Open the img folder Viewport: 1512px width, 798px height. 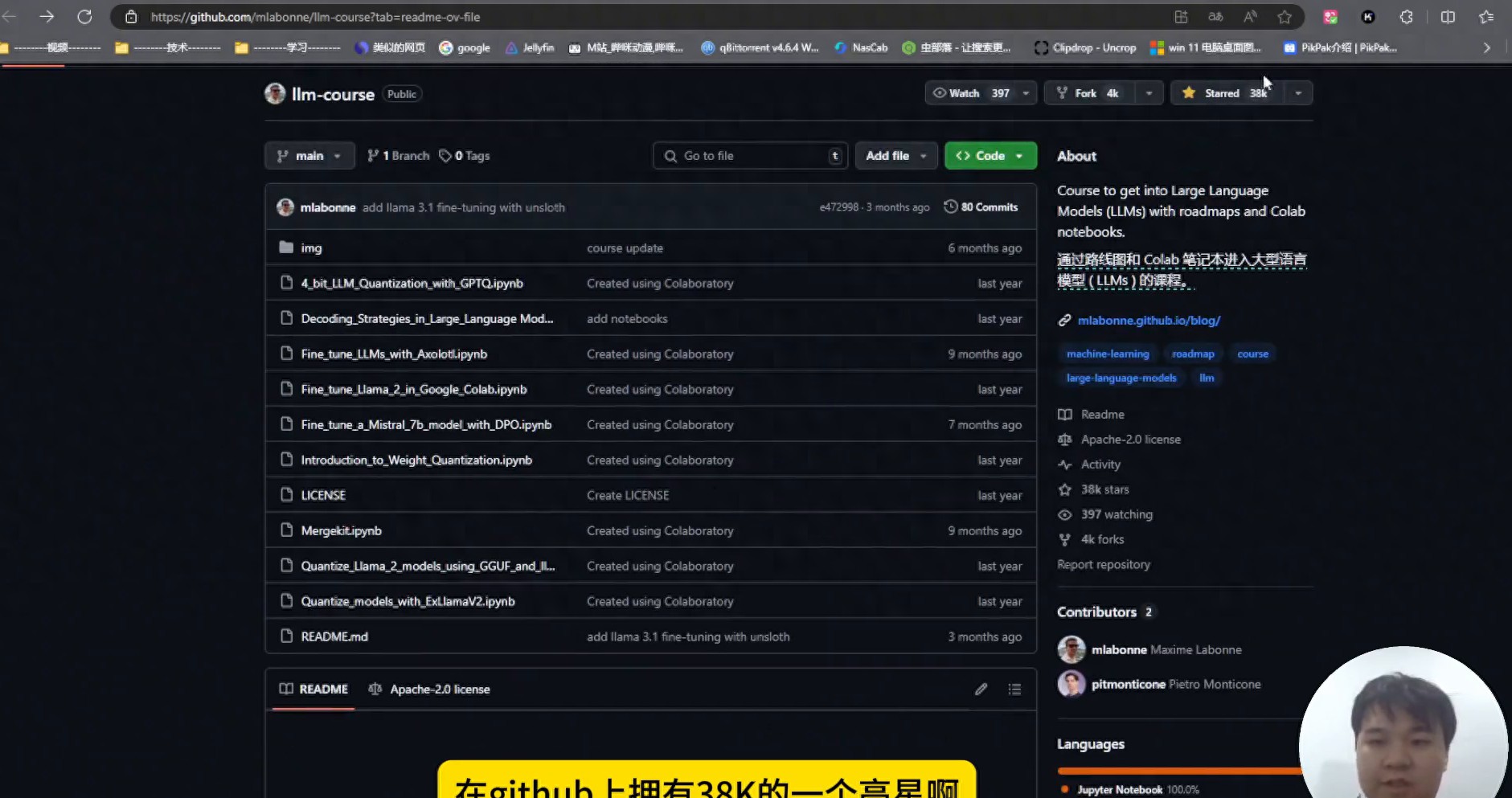tap(311, 248)
